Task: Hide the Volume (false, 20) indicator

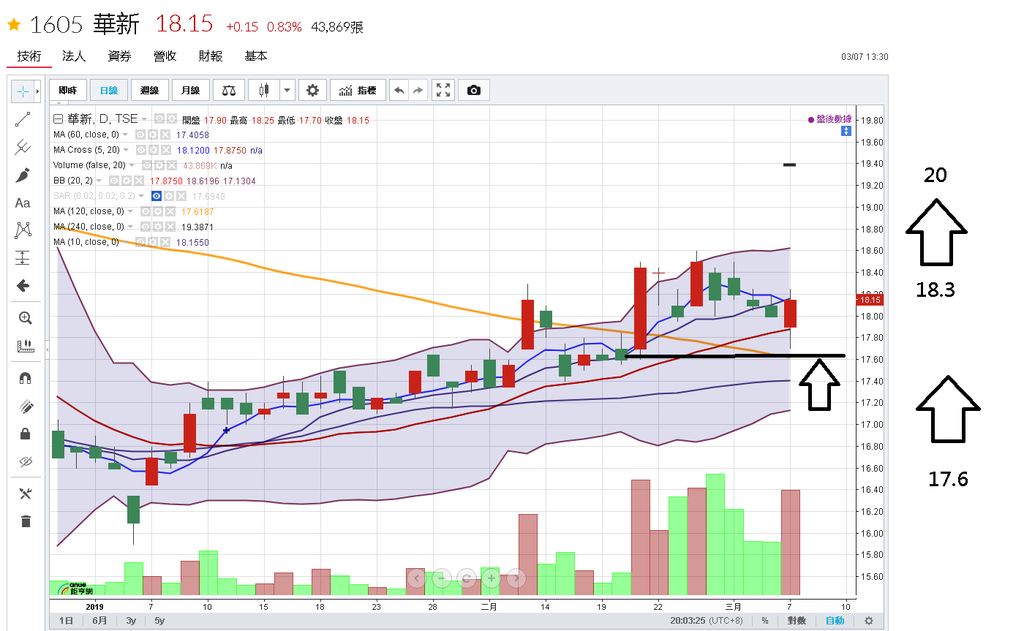Action: [147, 165]
